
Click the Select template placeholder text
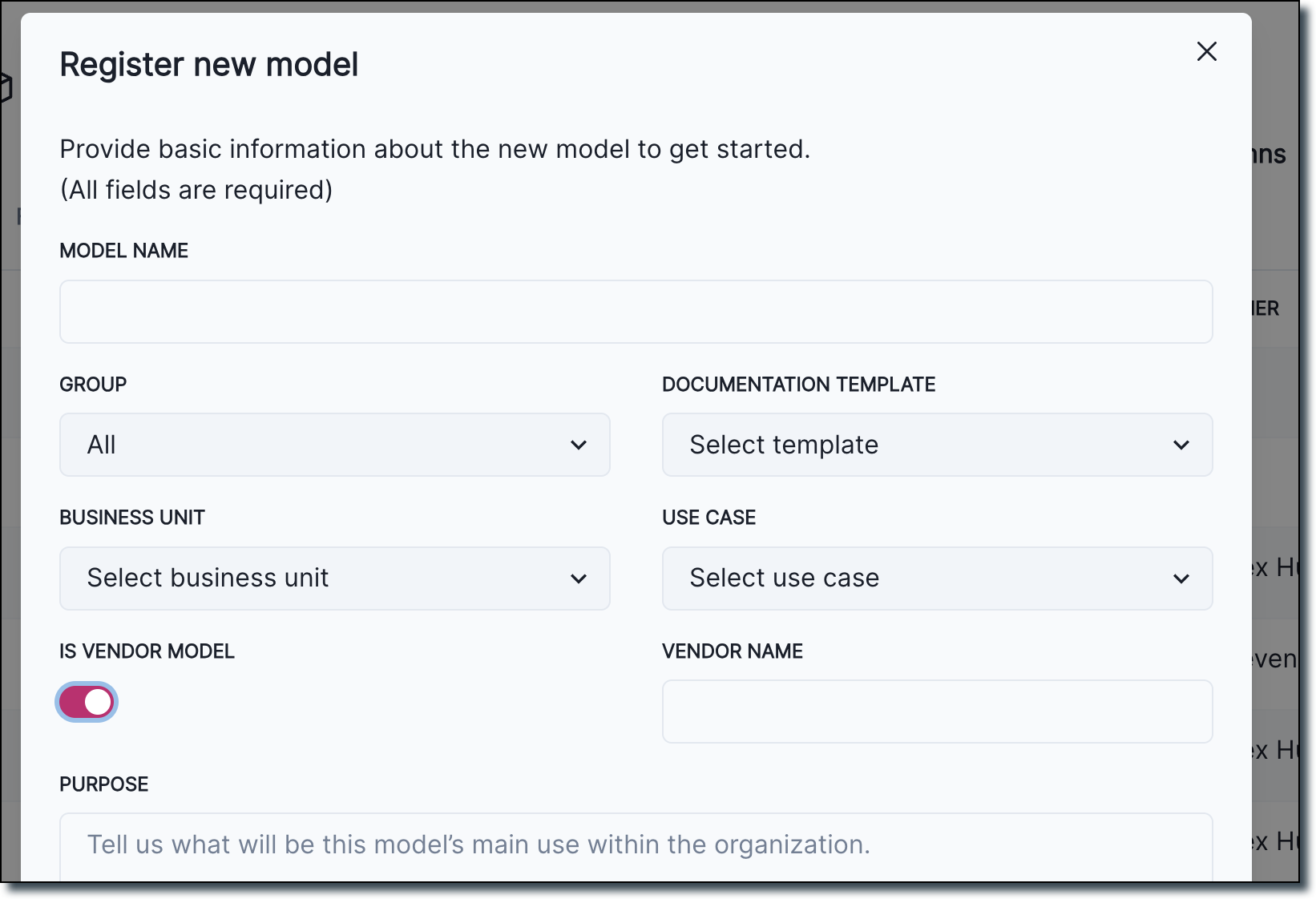pyautogui.click(x=784, y=445)
